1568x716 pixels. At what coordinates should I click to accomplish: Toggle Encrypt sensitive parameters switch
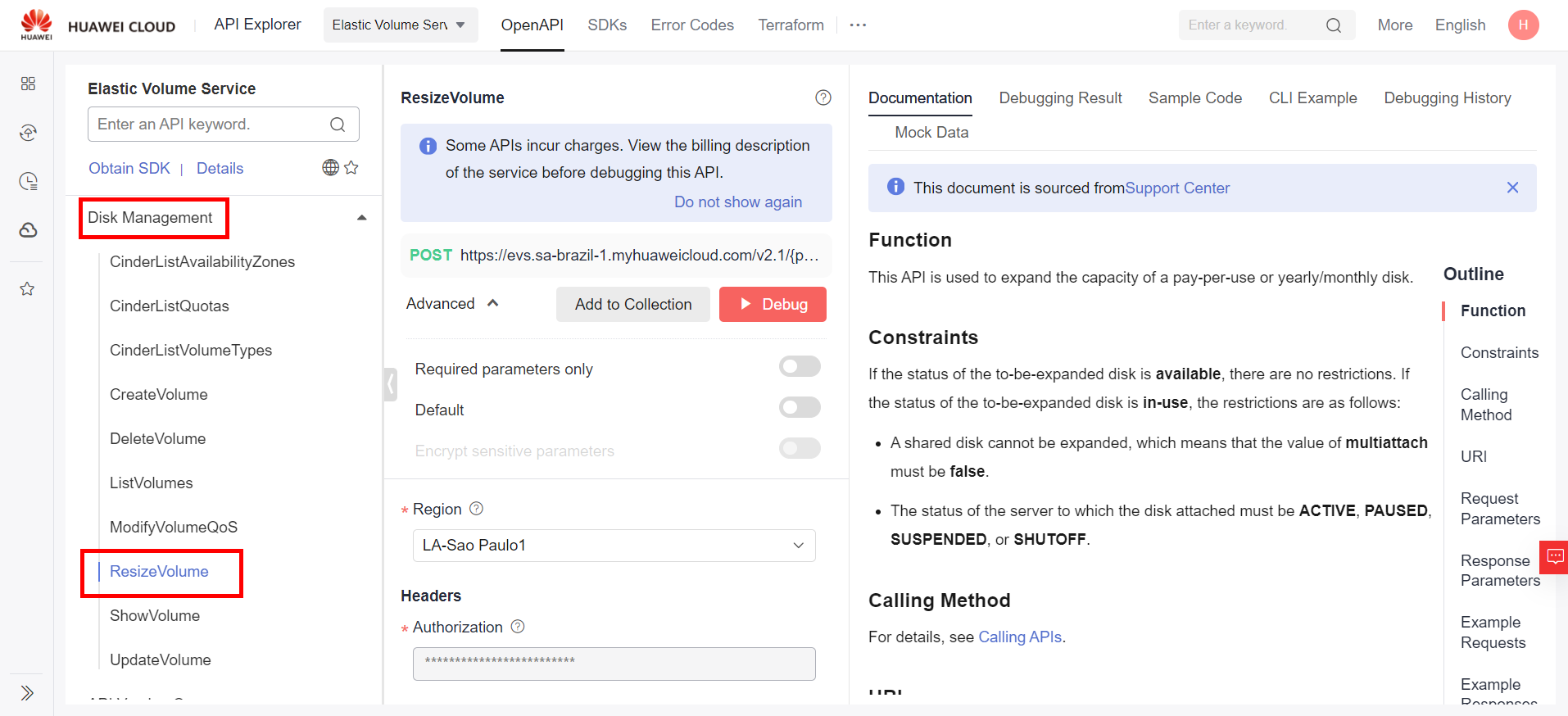point(799,448)
